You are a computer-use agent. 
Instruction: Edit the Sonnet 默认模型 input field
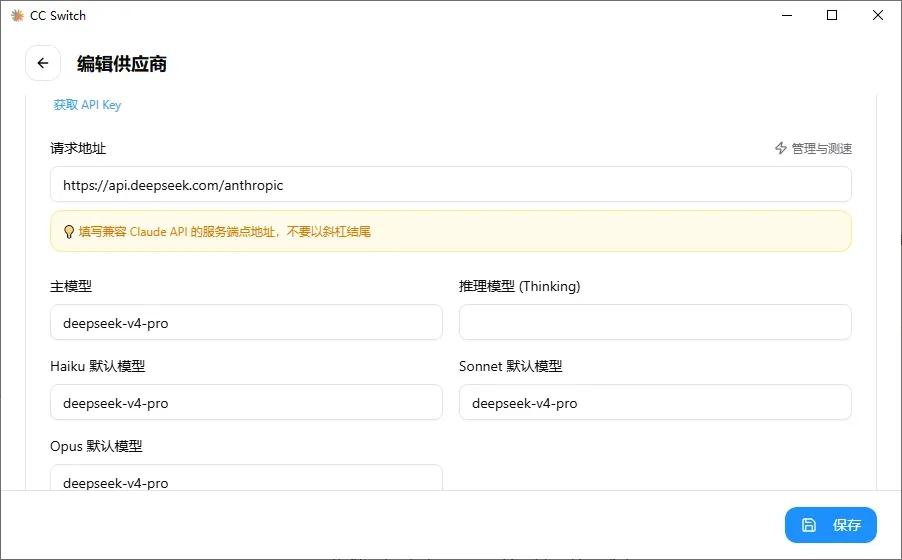655,402
